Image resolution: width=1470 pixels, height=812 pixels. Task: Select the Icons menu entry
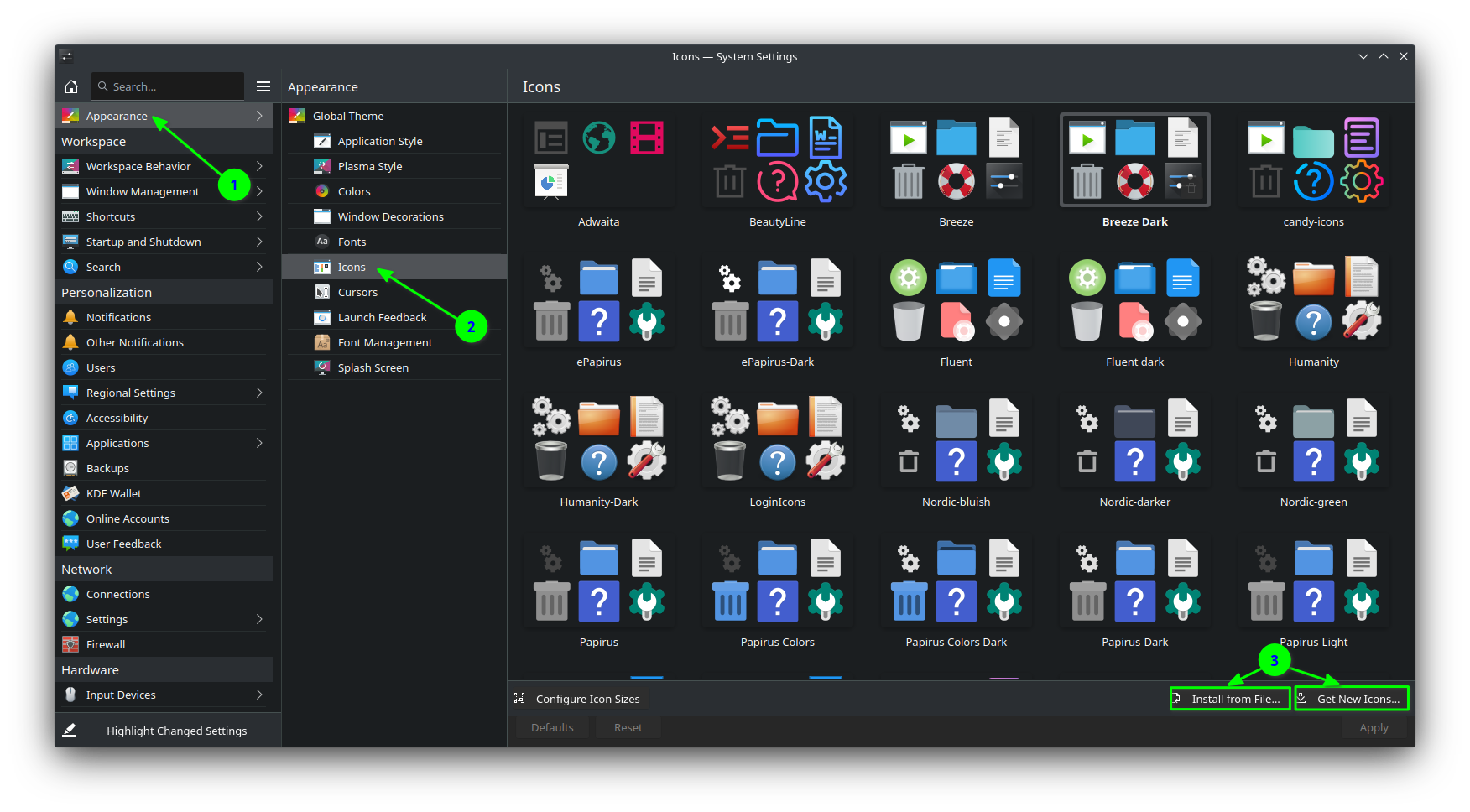click(x=394, y=267)
